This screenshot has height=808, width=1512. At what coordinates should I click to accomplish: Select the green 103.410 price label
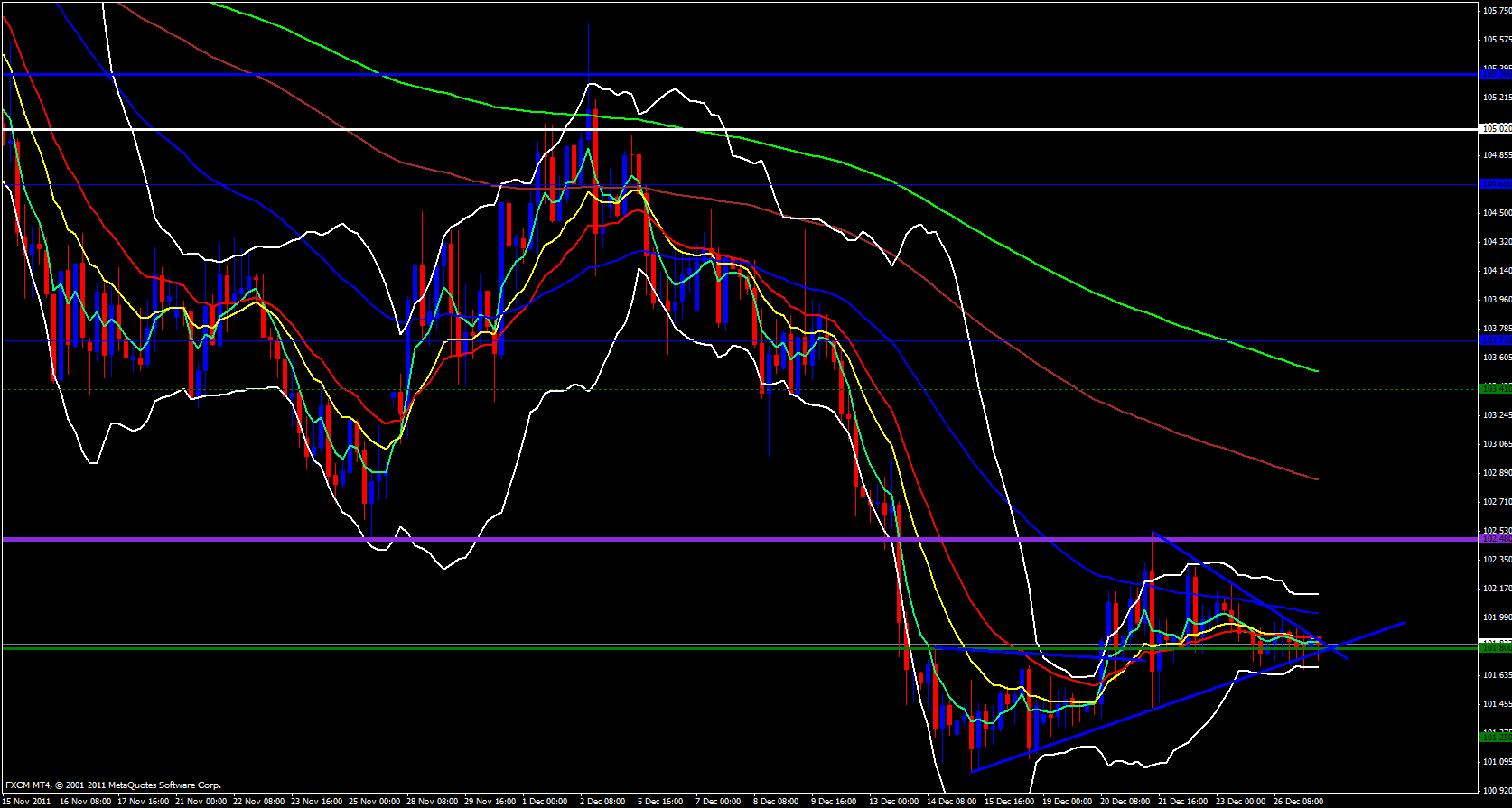[x=1495, y=388]
